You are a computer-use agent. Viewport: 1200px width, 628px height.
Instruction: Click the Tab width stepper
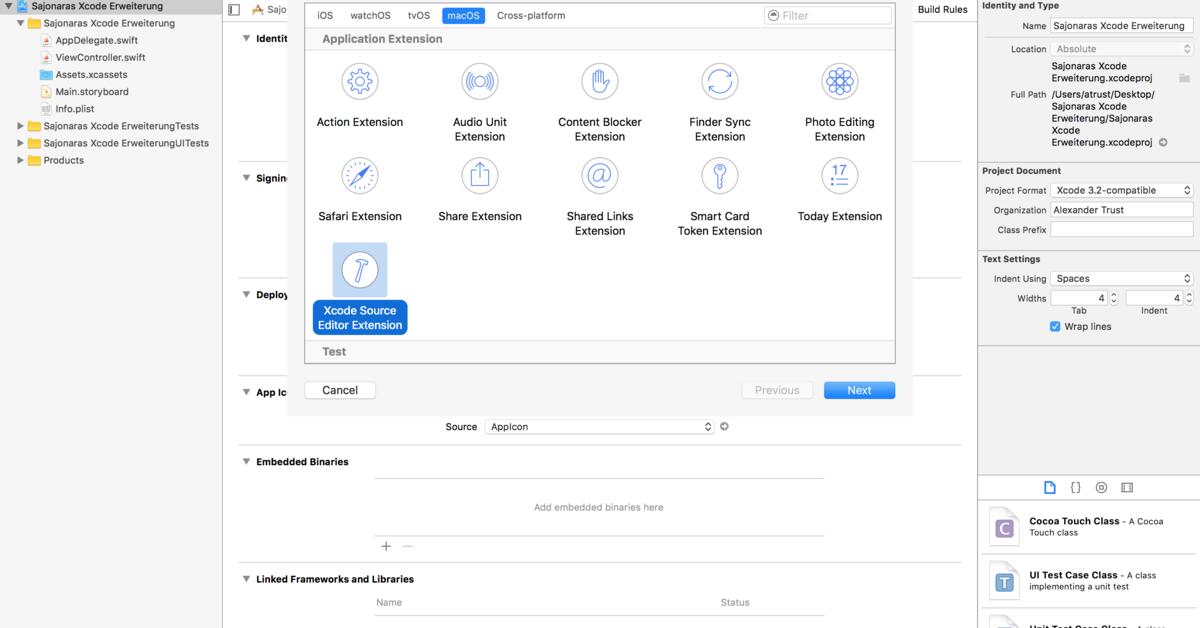1114,298
